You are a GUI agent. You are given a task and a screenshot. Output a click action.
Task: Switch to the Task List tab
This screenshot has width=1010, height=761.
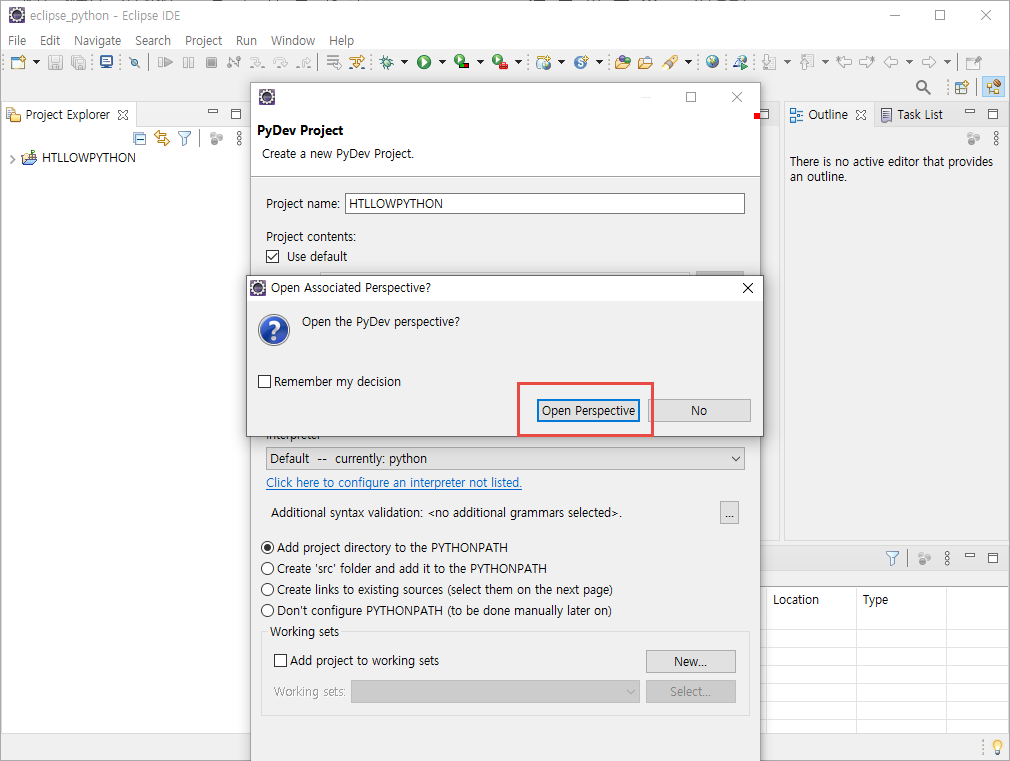(x=911, y=115)
